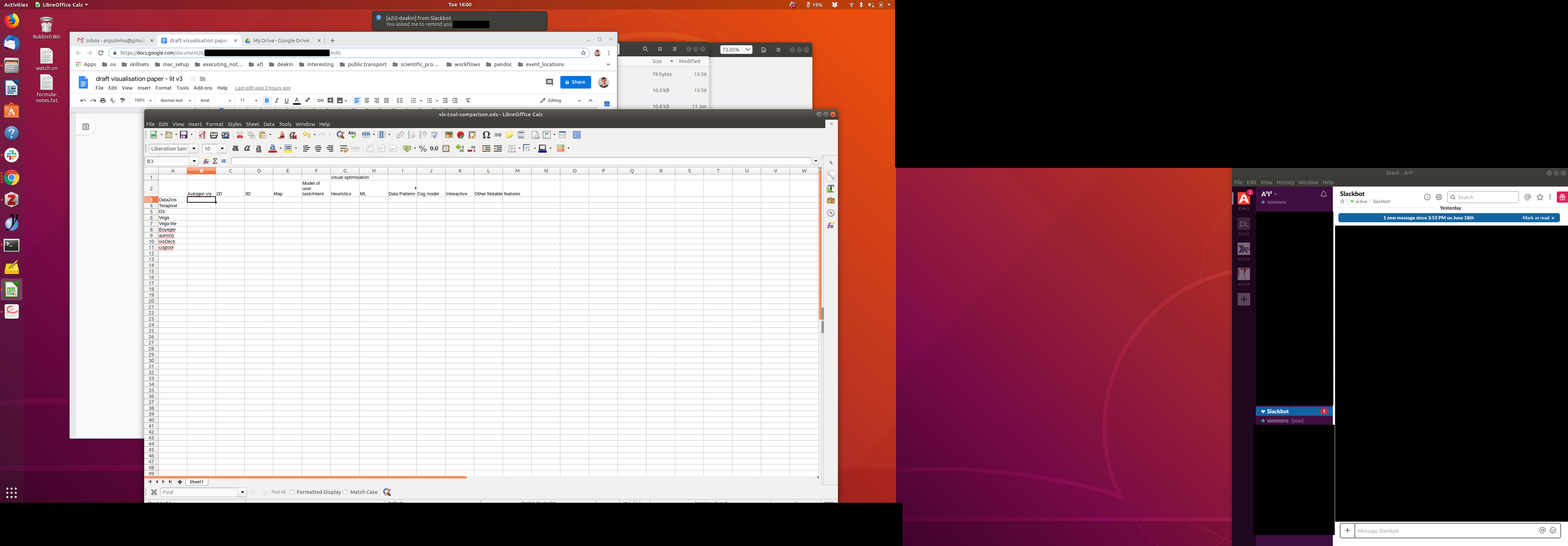
Task: Tick the Match Case checkbox
Action: pyautogui.click(x=346, y=492)
